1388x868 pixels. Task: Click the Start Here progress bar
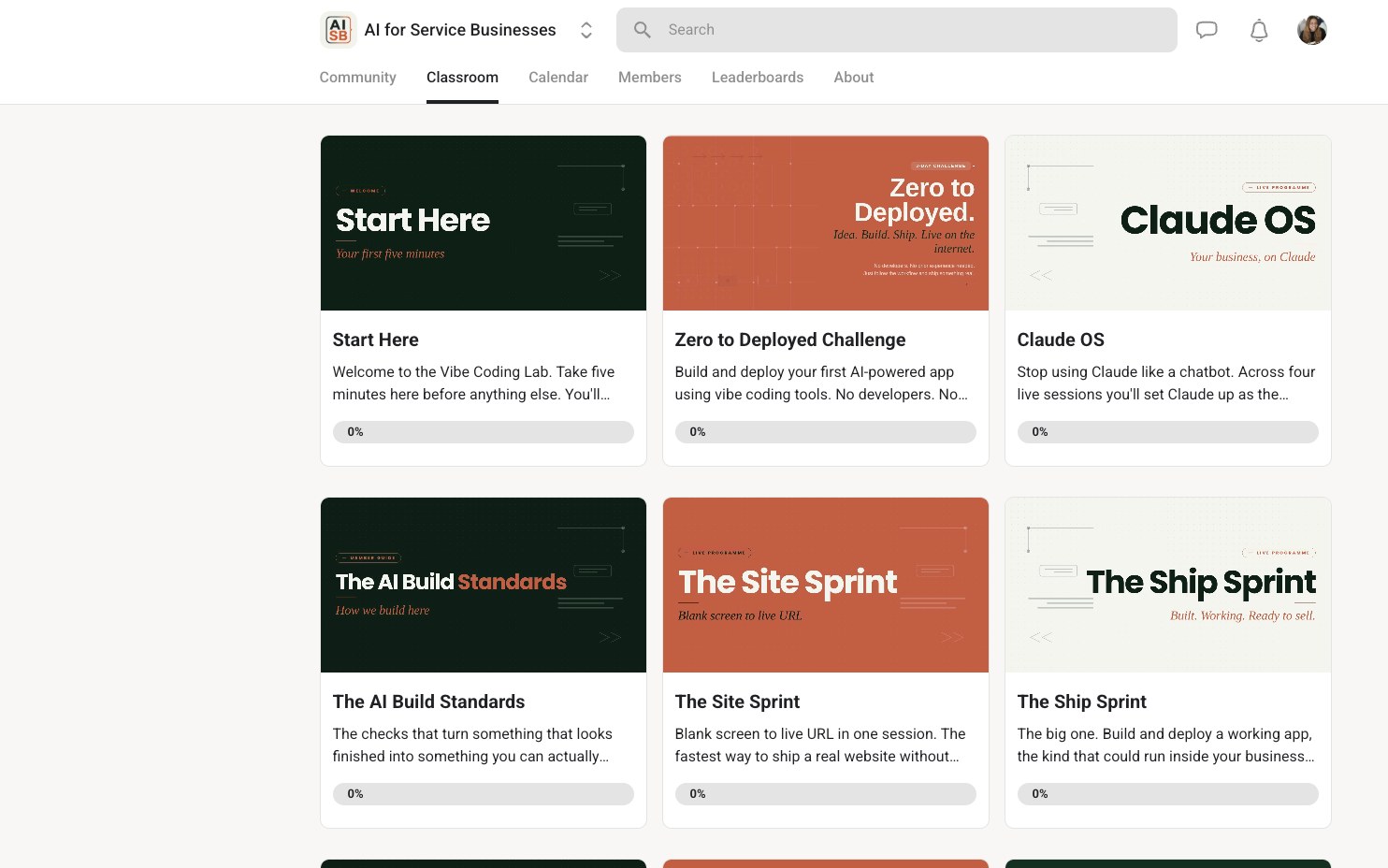[484, 432]
